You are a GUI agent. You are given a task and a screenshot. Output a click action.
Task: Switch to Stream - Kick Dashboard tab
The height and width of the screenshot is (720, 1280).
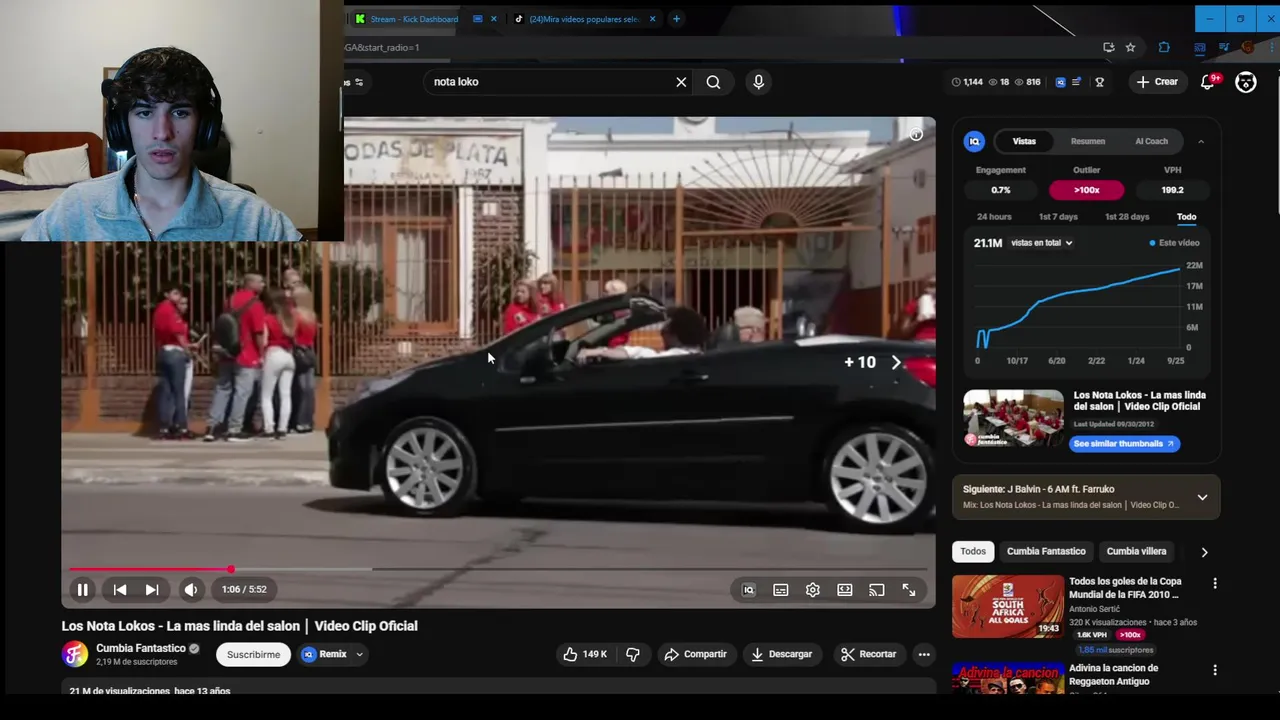pos(414,19)
